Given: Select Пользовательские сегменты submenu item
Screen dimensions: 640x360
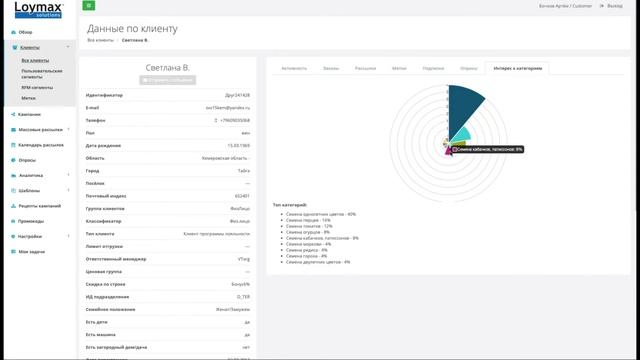Looking at the screenshot, I should pos(42,74).
